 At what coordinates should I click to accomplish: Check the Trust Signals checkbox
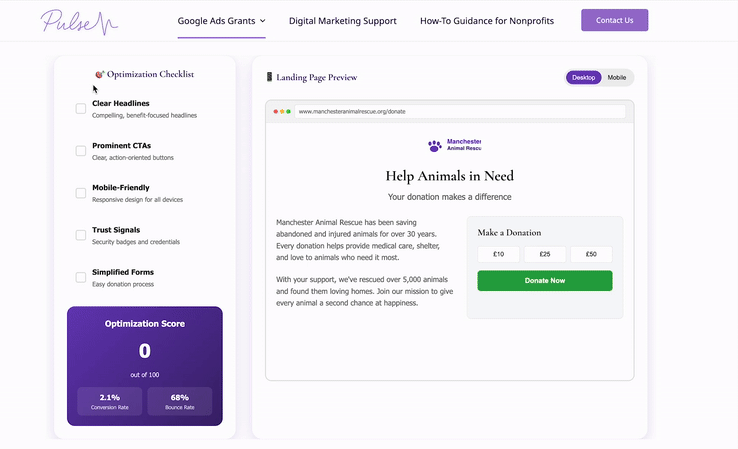(81, 235)
